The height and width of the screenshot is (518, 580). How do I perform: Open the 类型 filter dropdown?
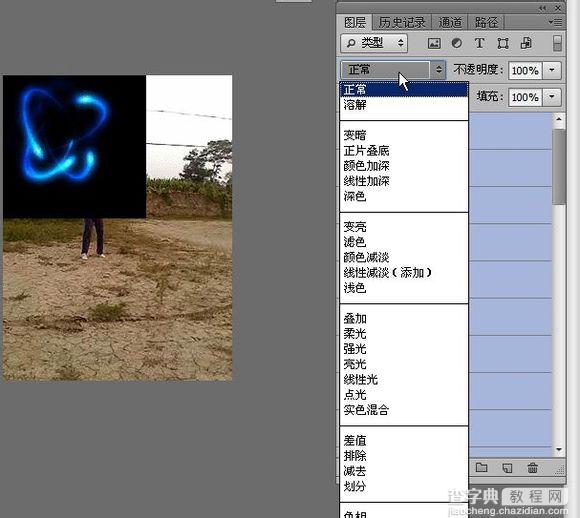374,43
